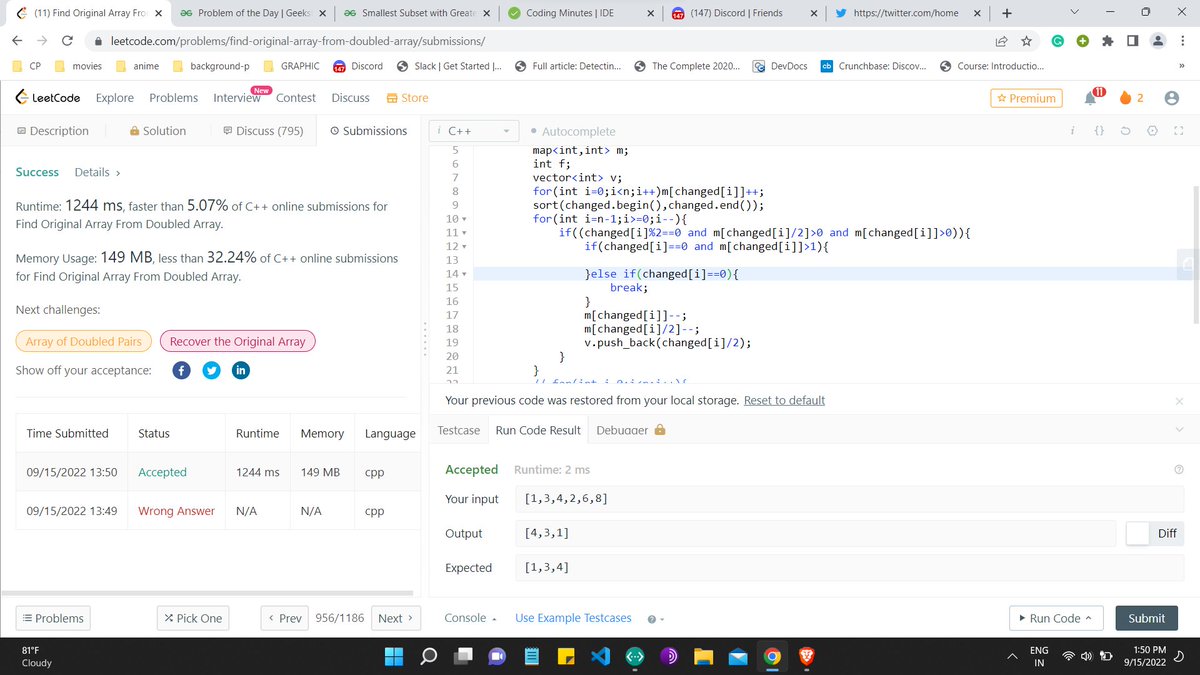1200x675 pixels.
Task: Open VS Code from the taskbar
Action: pyautogui.click(x=600, y=657)
